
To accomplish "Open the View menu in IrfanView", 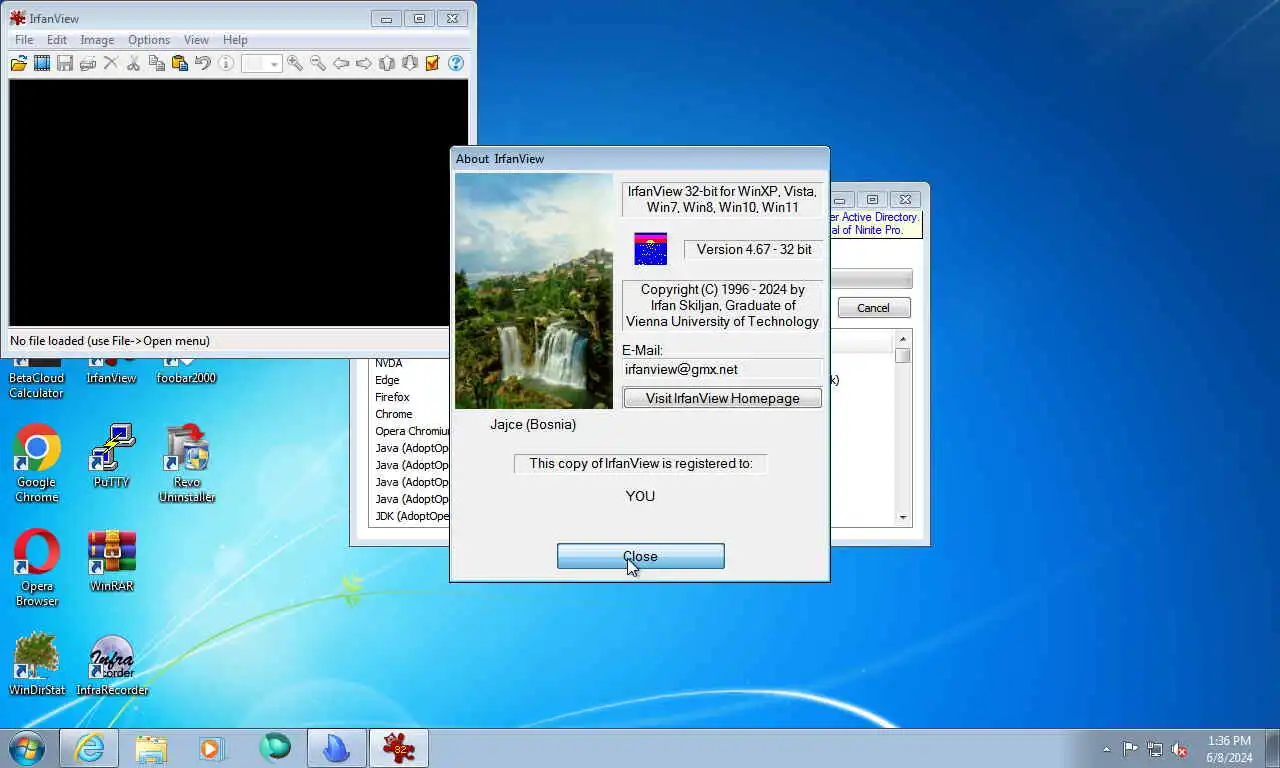I will 196,40.
